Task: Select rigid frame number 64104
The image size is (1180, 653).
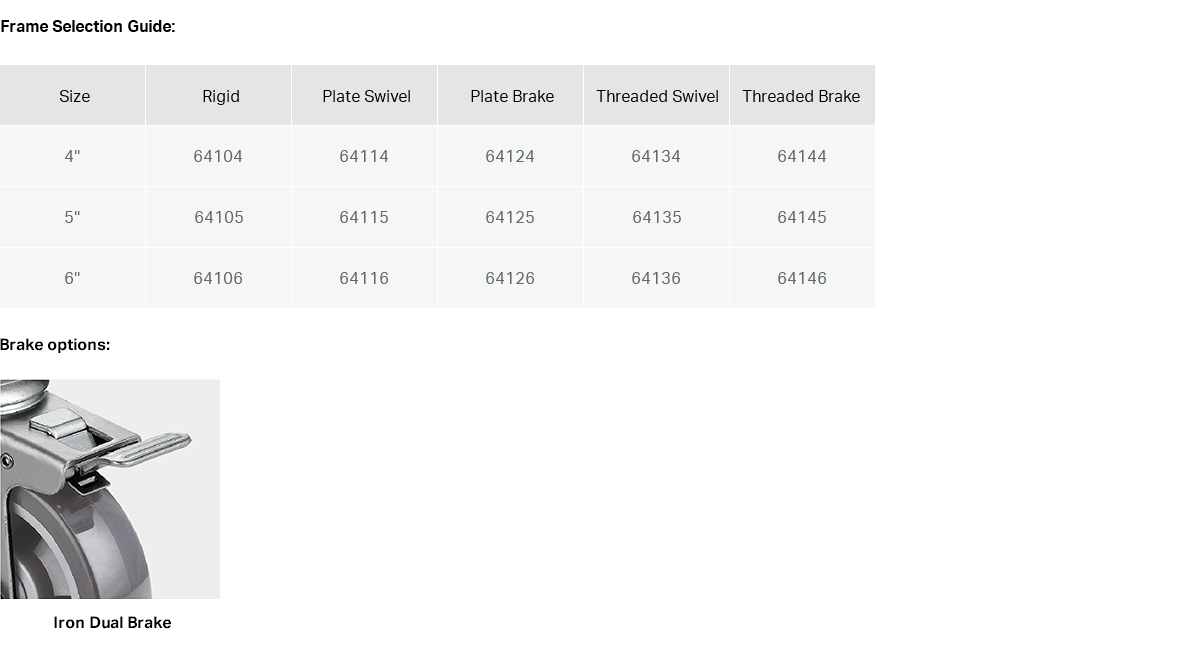Action: pos(218,156)
